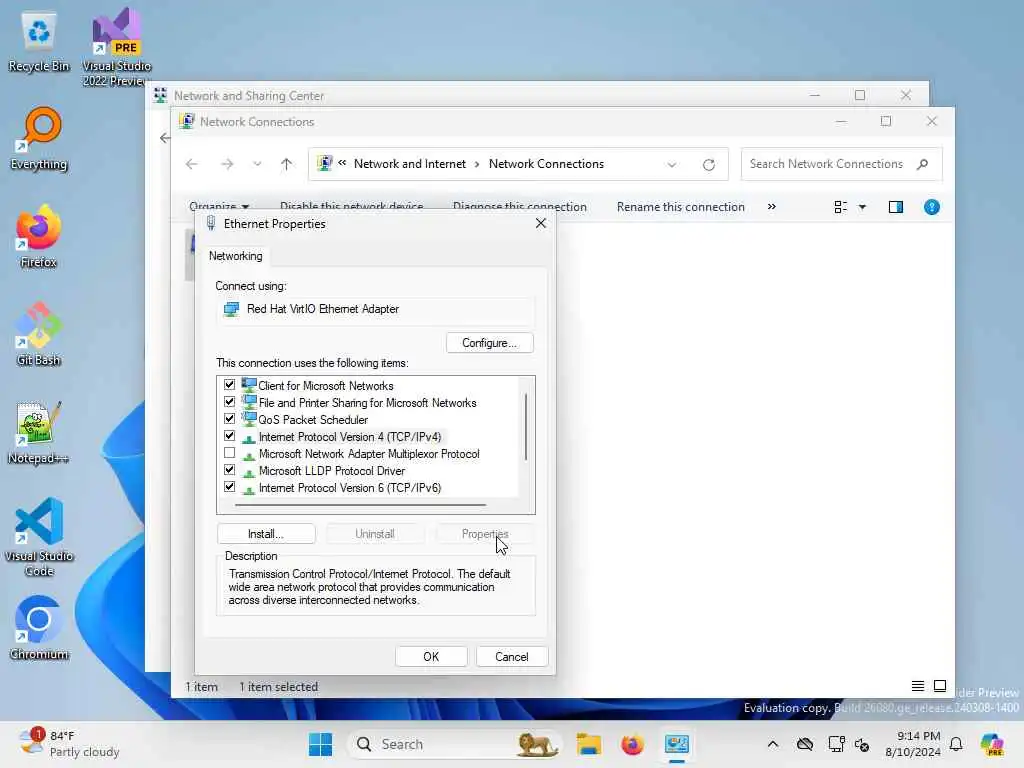Viewport: 1024px width, 768px height.
Task: Show more toolbar commands chevron
Action: (772, 206)
